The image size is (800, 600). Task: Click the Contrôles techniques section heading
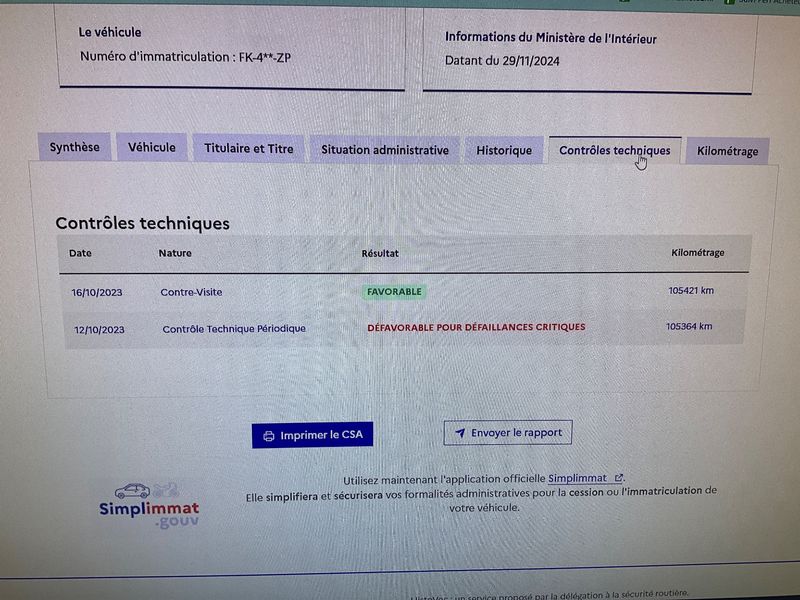coord(142,223)
